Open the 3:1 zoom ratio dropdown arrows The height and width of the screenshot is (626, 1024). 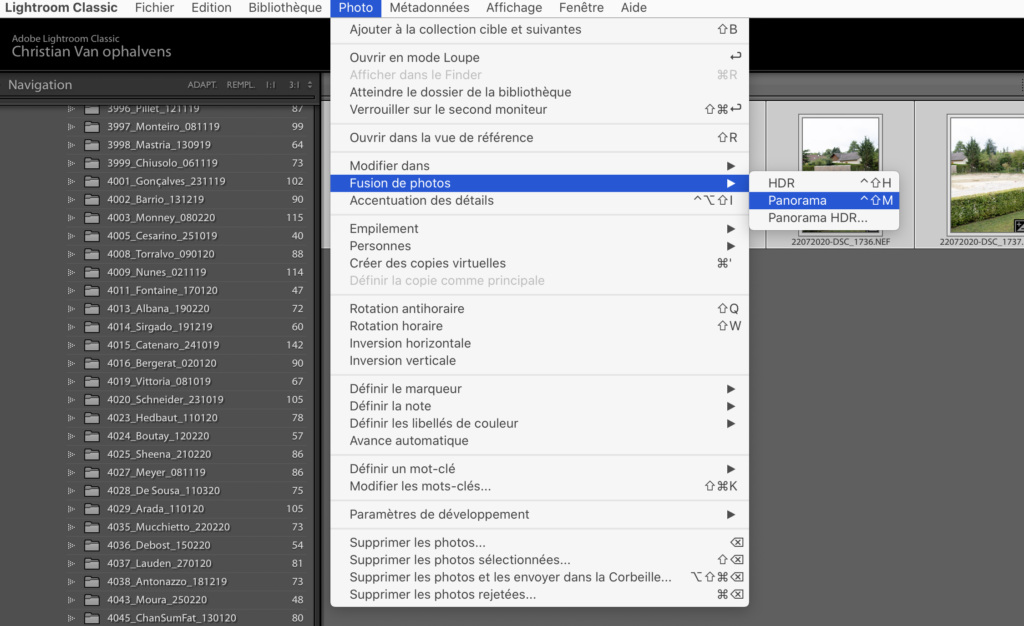pyautogui.click(x=310, y=85)
